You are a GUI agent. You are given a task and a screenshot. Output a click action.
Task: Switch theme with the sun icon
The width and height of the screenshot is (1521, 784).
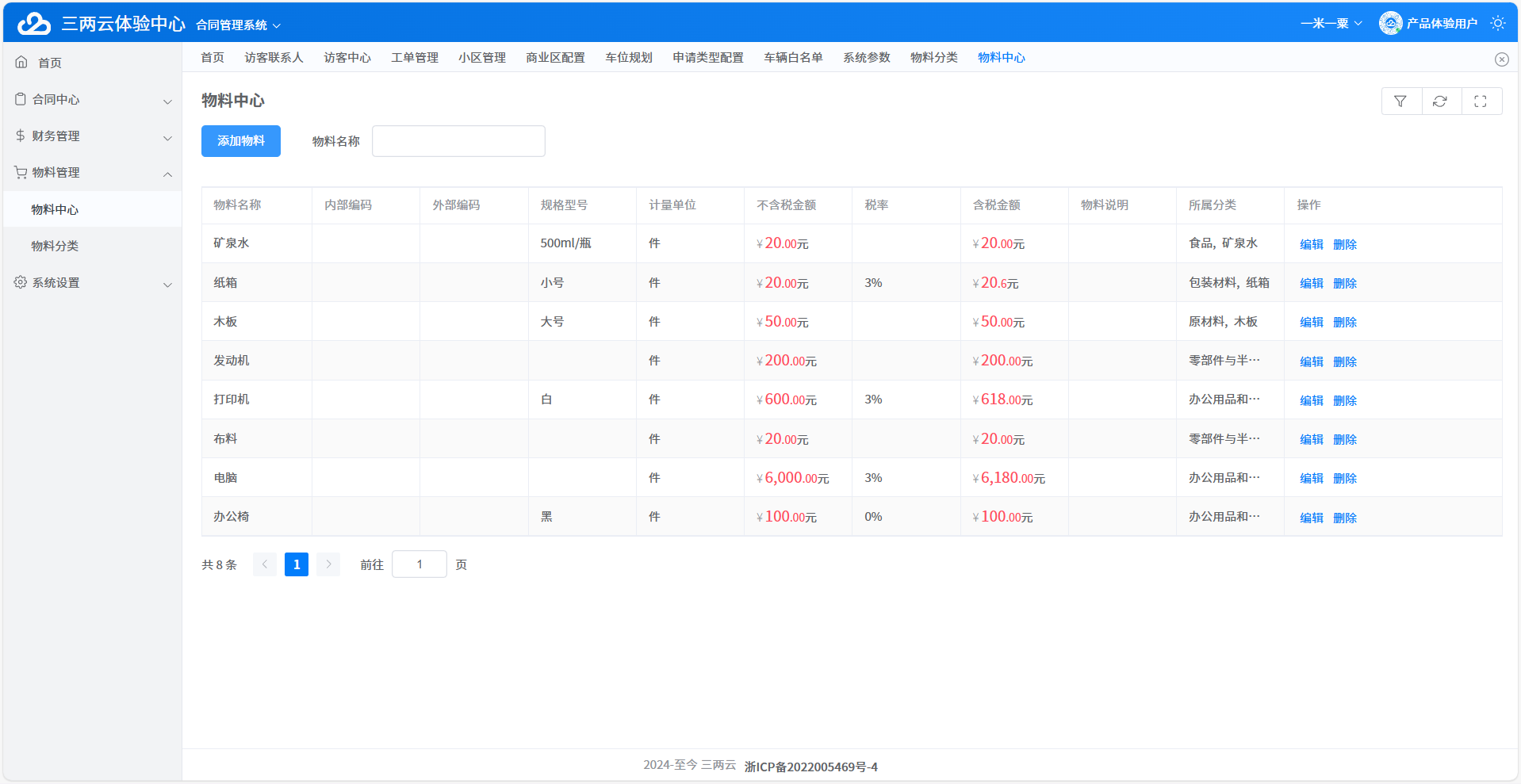pos(1497,23)
